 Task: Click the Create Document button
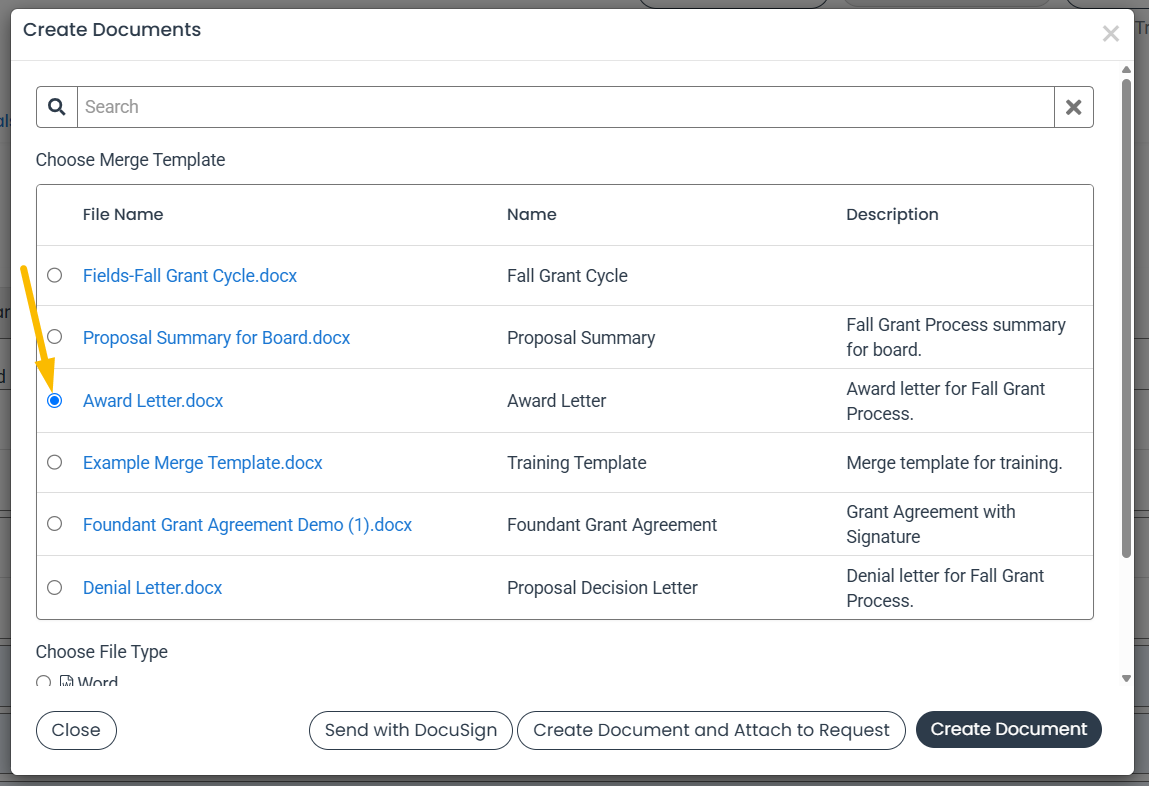pyautogui.click(x=1008, y=730)
